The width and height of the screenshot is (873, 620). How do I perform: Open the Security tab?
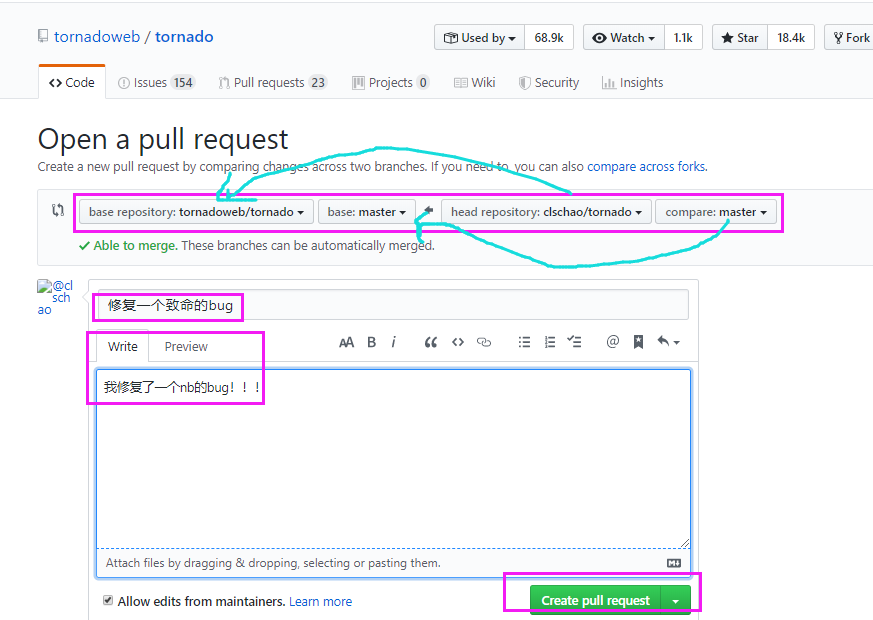pyautogui.click(x=549, y=82)
